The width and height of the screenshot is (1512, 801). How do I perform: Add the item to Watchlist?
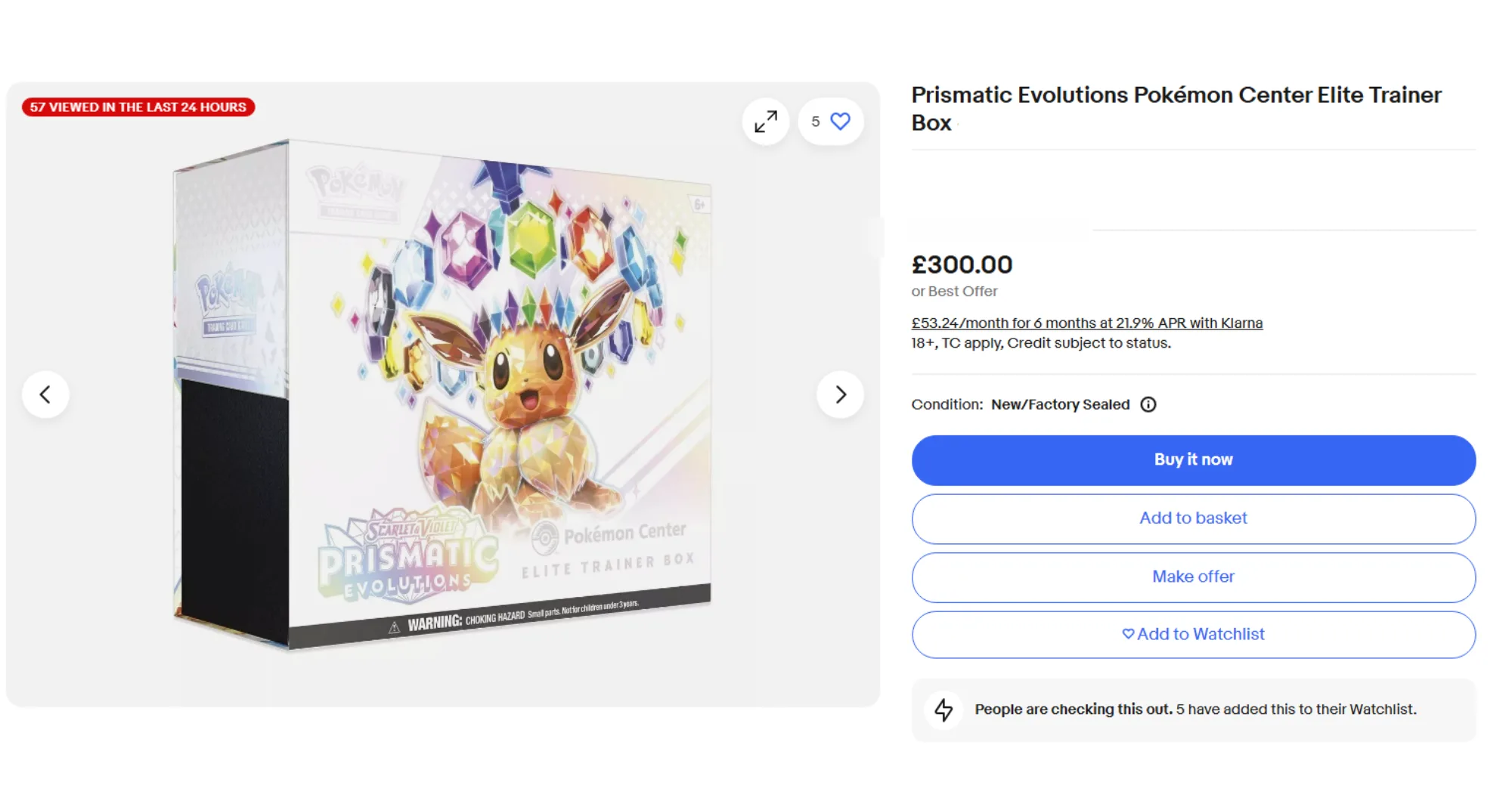coord(1193,635)
